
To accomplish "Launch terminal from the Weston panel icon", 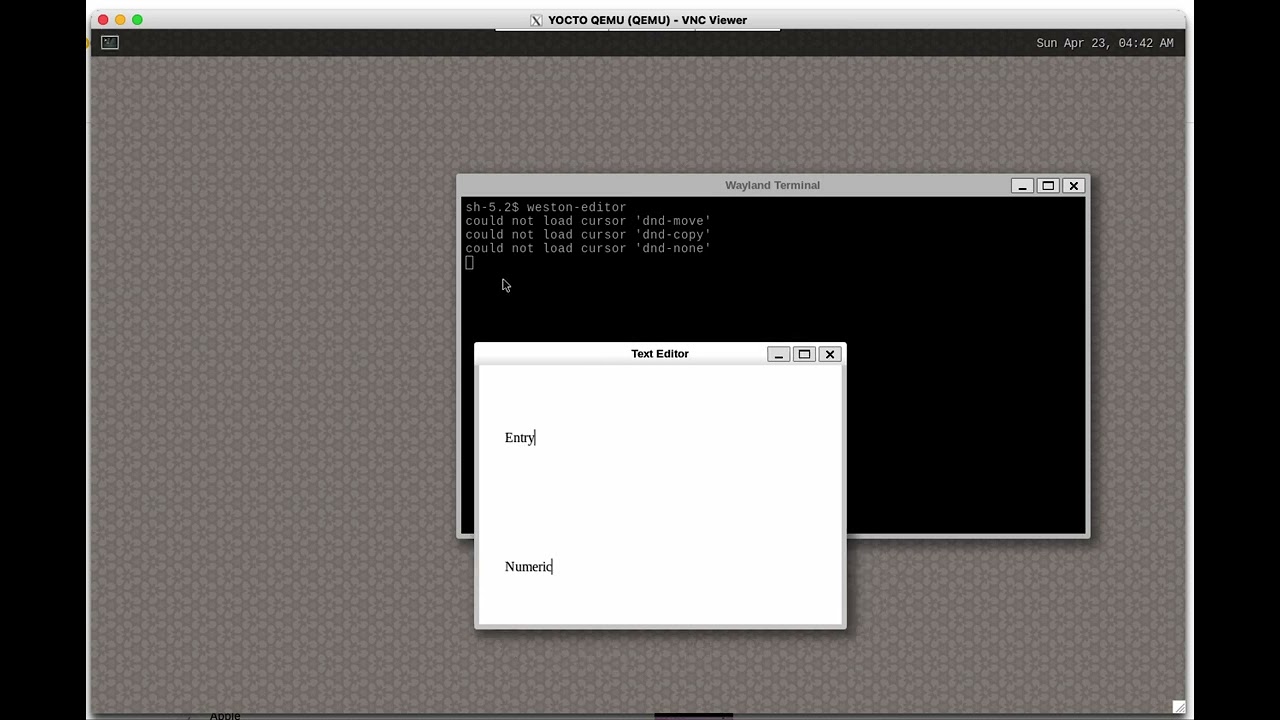I will click(110, 42).
